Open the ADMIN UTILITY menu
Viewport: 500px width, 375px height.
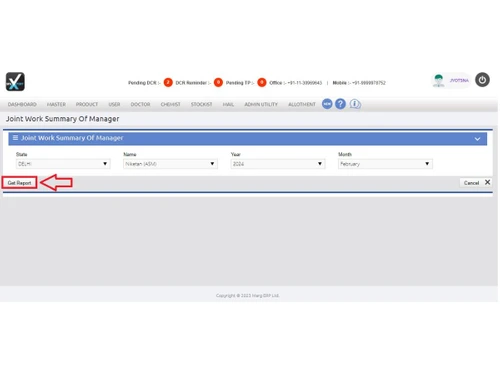pos(261,104)
